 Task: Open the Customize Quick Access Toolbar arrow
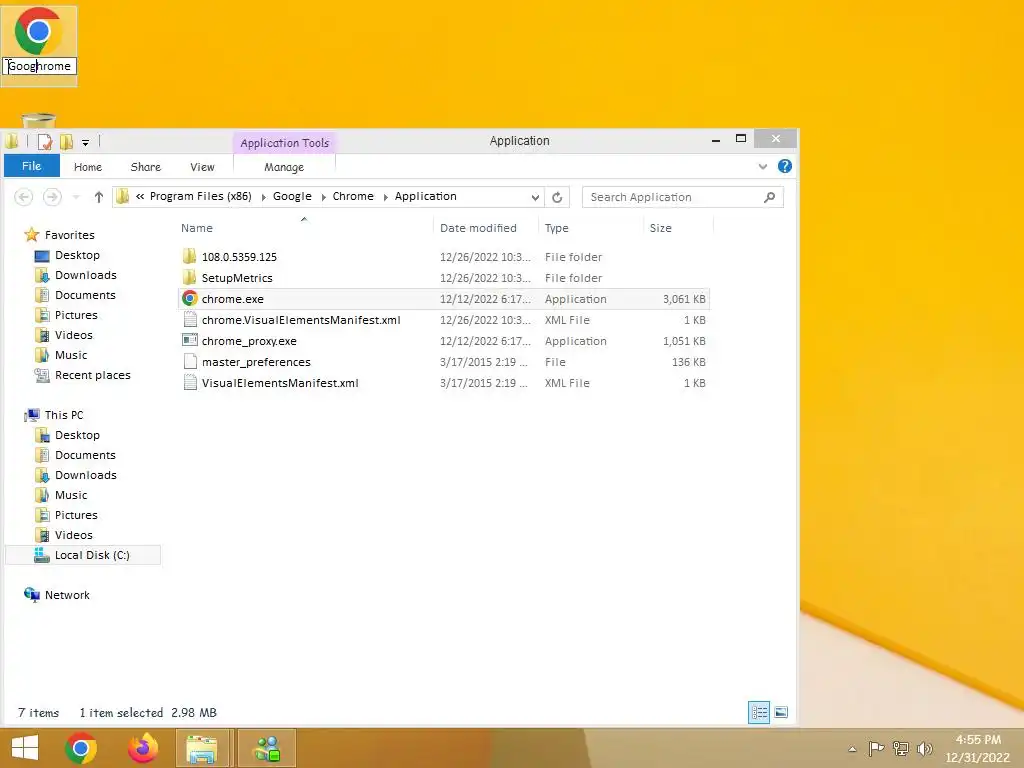tap(85, 142)
